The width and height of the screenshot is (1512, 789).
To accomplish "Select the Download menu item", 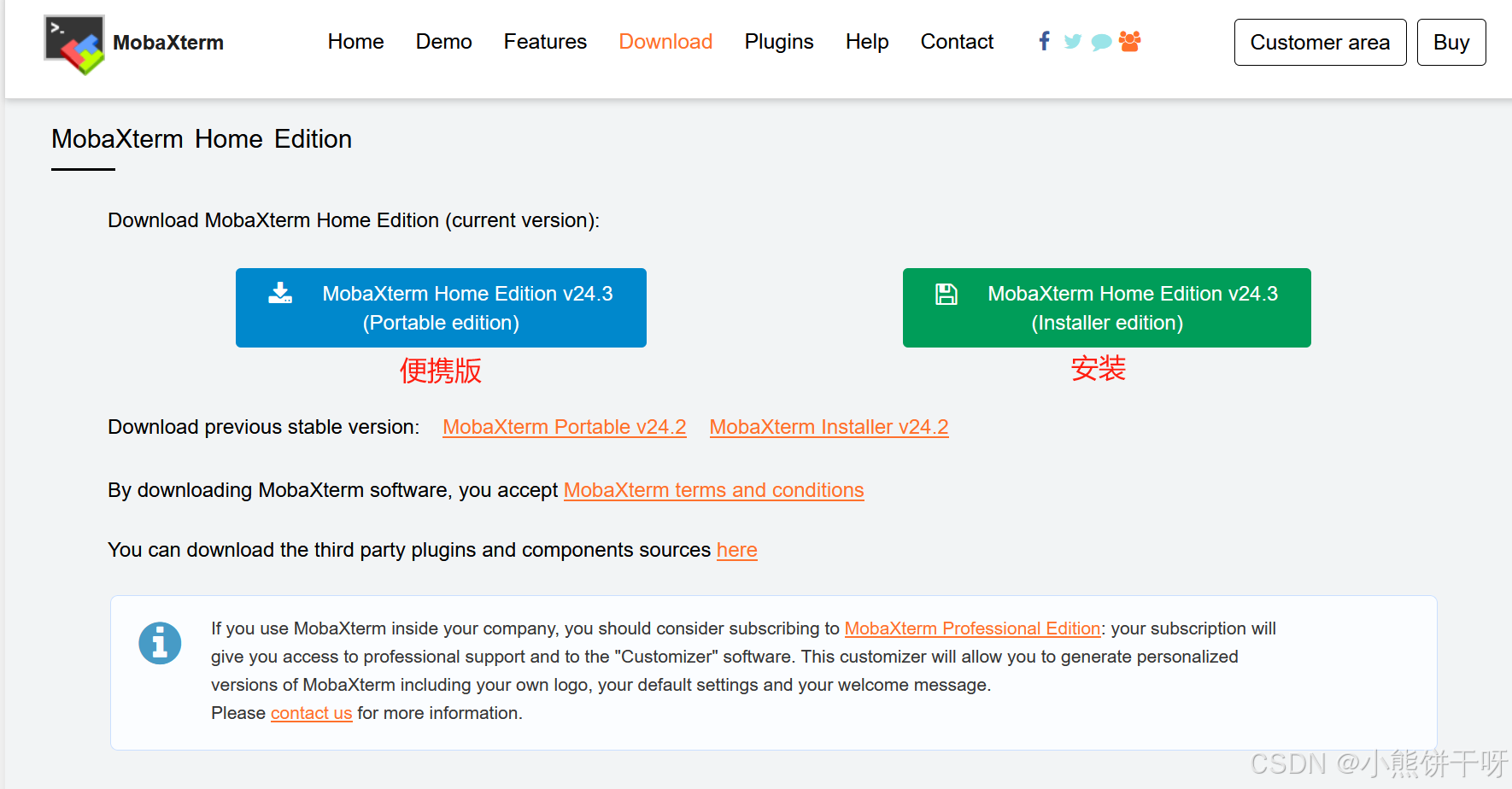I will coord(665,42).
